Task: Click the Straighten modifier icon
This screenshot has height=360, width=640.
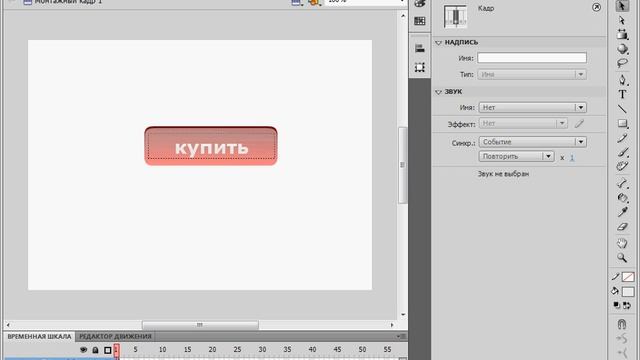Action: click(622, 353)
